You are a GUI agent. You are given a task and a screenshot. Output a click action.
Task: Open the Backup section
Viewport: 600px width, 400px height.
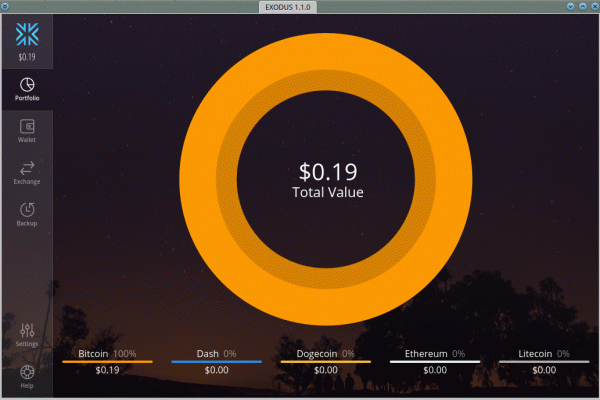[x=27, y=214]
